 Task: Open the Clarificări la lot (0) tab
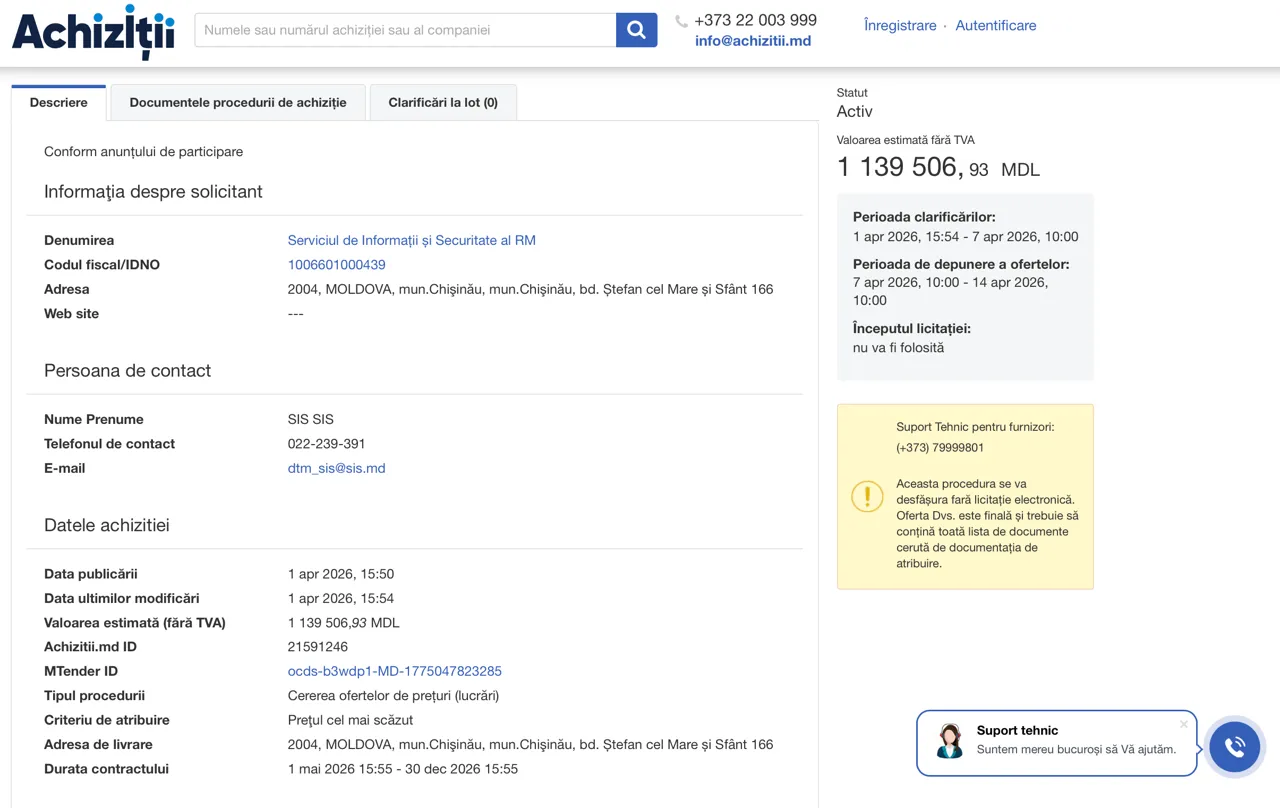pos(443,103)
